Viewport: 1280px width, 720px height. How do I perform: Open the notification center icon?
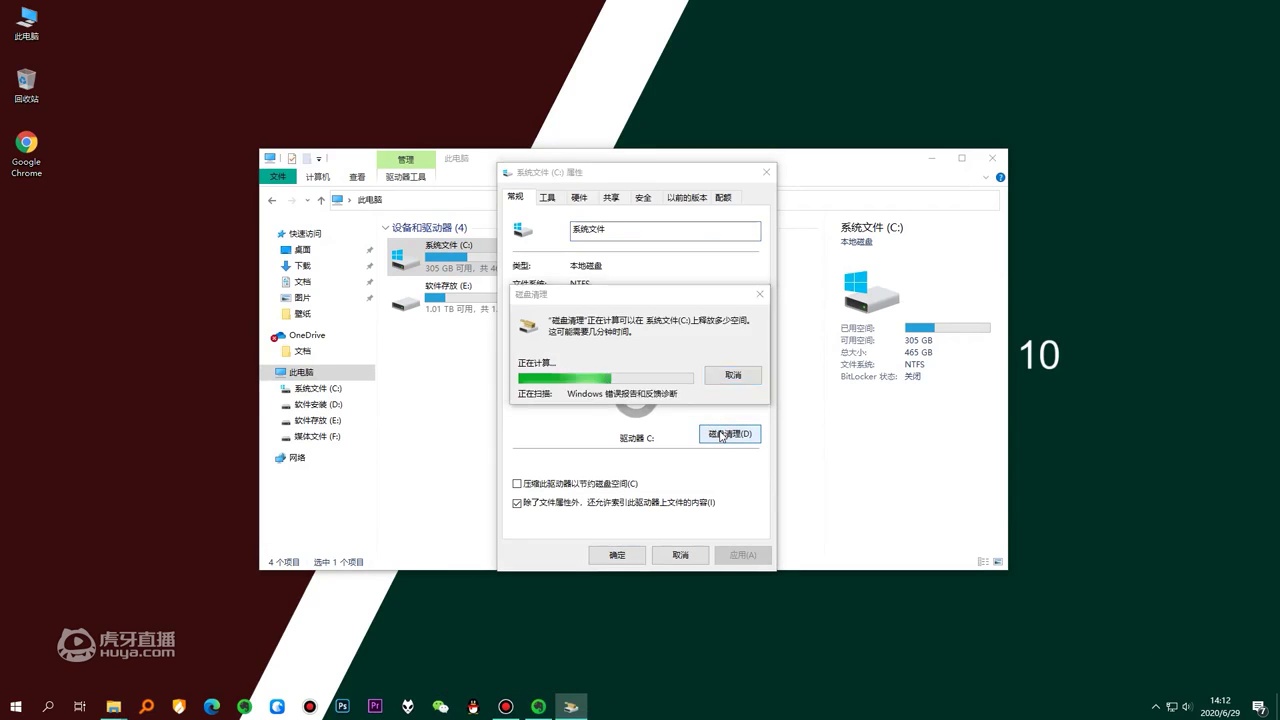[1260, 706]
